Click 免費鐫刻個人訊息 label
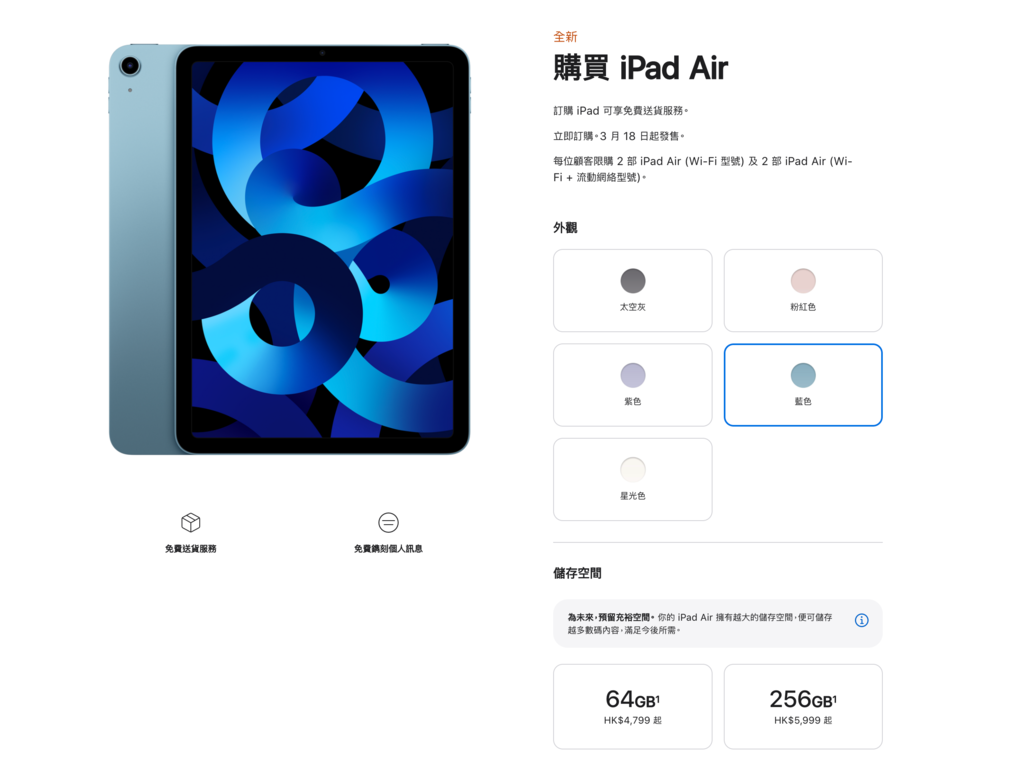Image resolution: width=1024 pixels, height=768 pixels. 389,549
